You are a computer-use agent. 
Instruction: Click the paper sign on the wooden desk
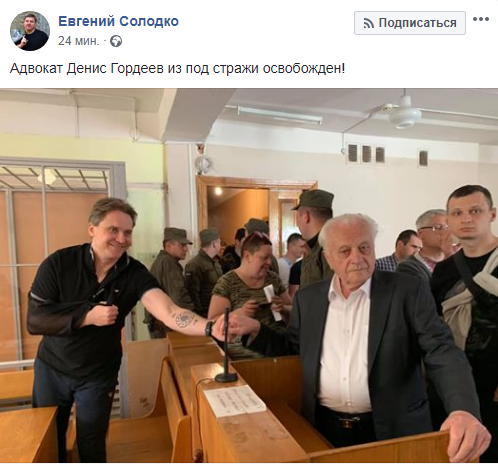tap(235, 401)
